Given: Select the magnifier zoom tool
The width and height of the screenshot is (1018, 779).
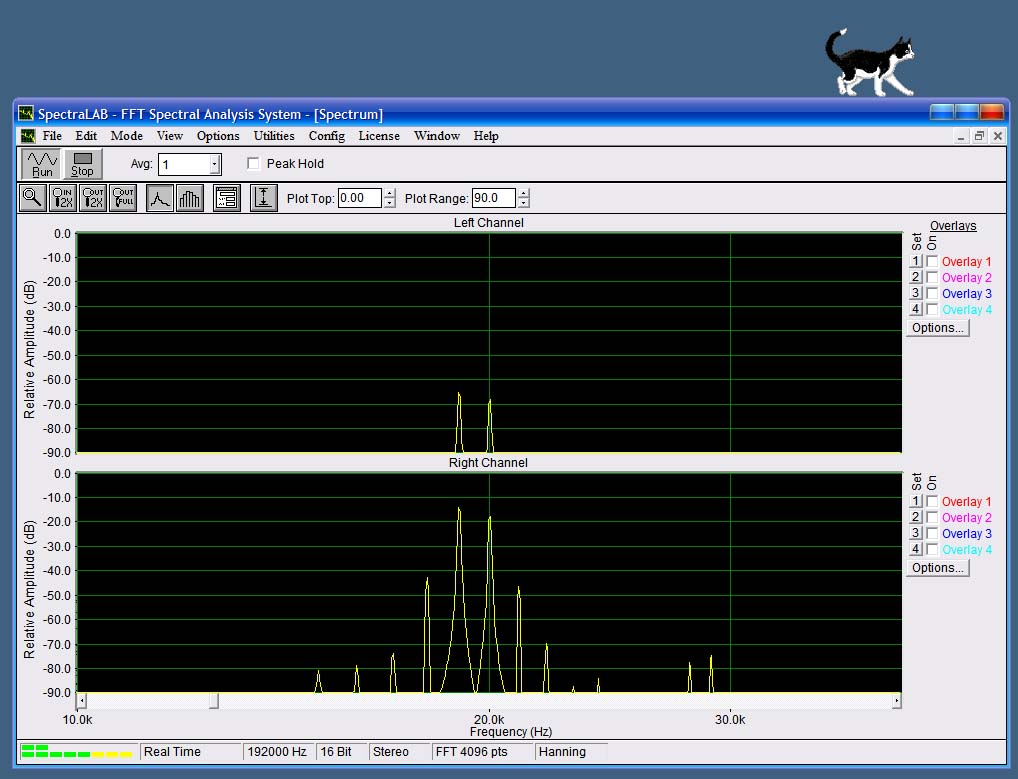Looking at the screenshot, I should (x=33, y=198).
